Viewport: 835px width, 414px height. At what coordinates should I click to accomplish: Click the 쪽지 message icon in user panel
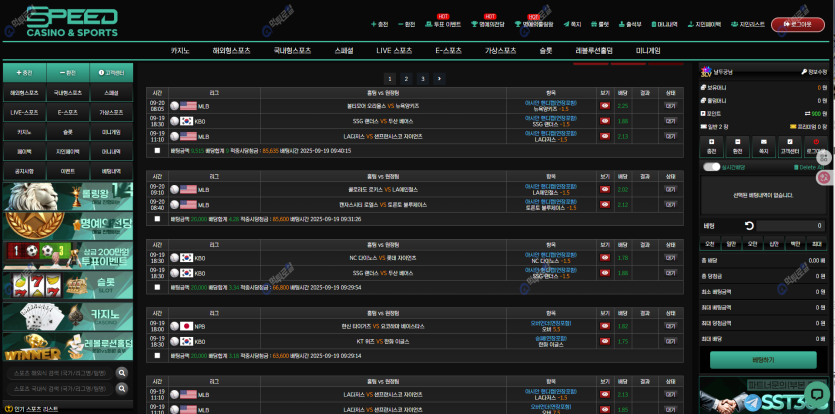click(763, 146)
